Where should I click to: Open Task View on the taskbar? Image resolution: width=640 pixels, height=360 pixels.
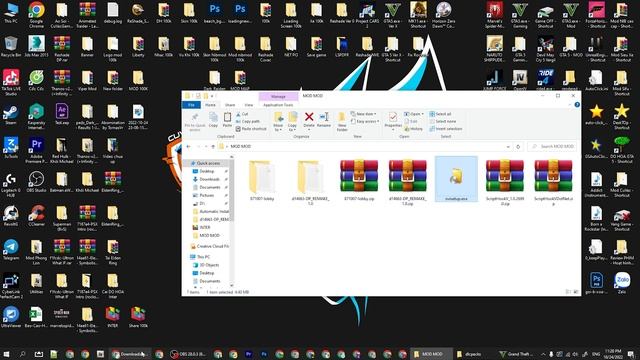[x=38, y=354]
